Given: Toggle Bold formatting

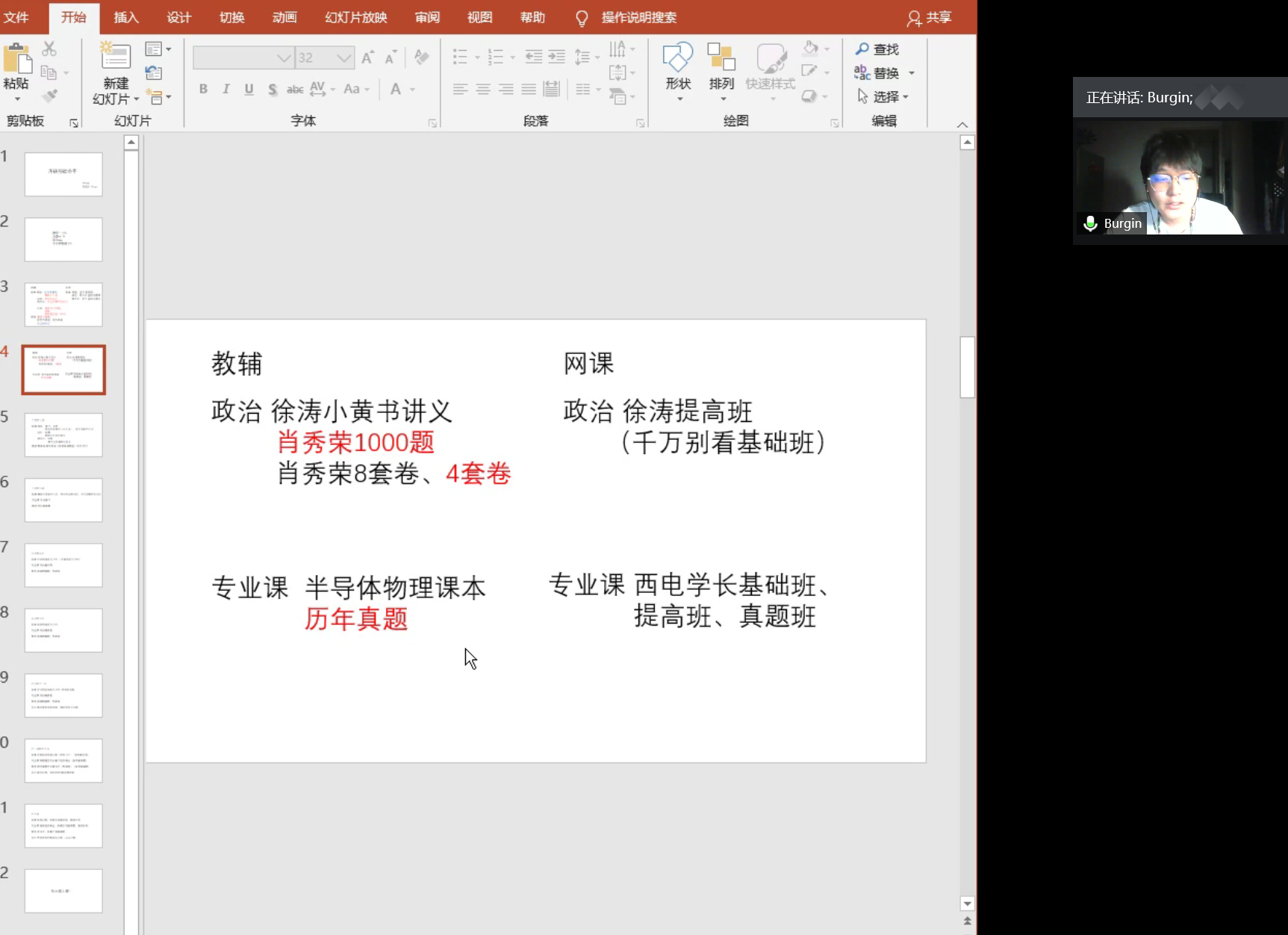Looking at the screenshot, I should pos(203,90).
